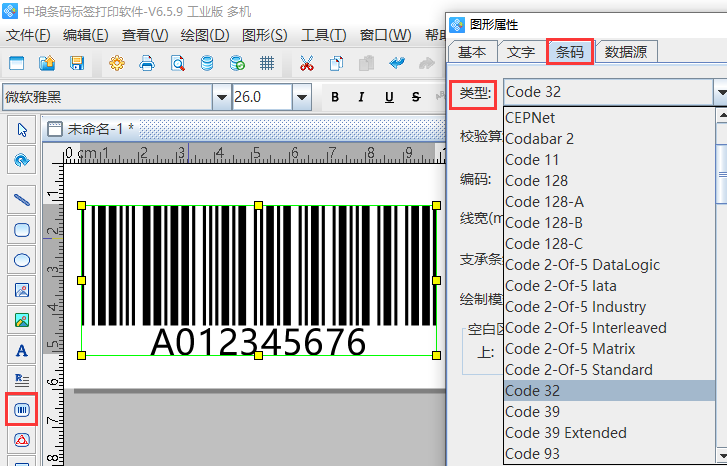This screenshot has width=727, height=466.
Task: Select the barcode drawing tool
Action: [22, 409]
